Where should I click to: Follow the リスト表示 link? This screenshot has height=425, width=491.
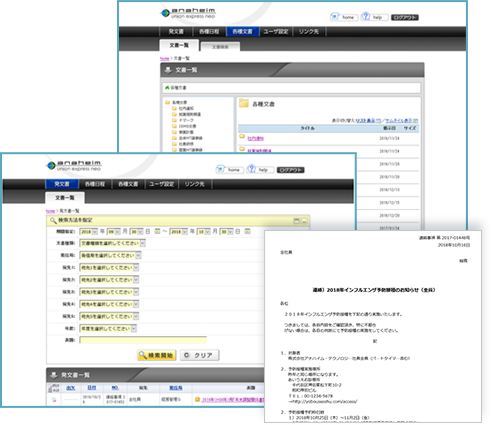click(365, 120)
